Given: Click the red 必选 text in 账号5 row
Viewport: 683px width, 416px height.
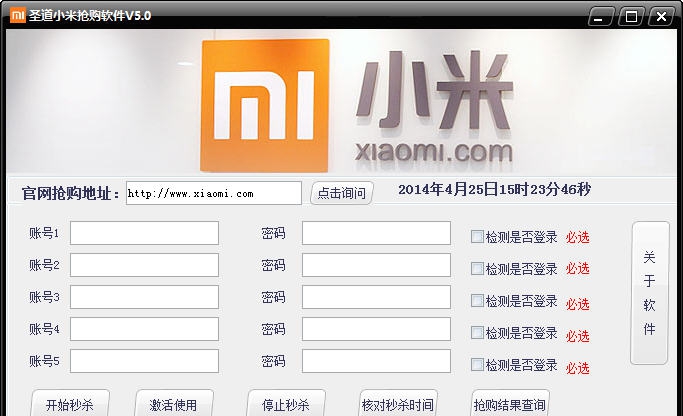Looking at the screenshot, I should (578, 368).
